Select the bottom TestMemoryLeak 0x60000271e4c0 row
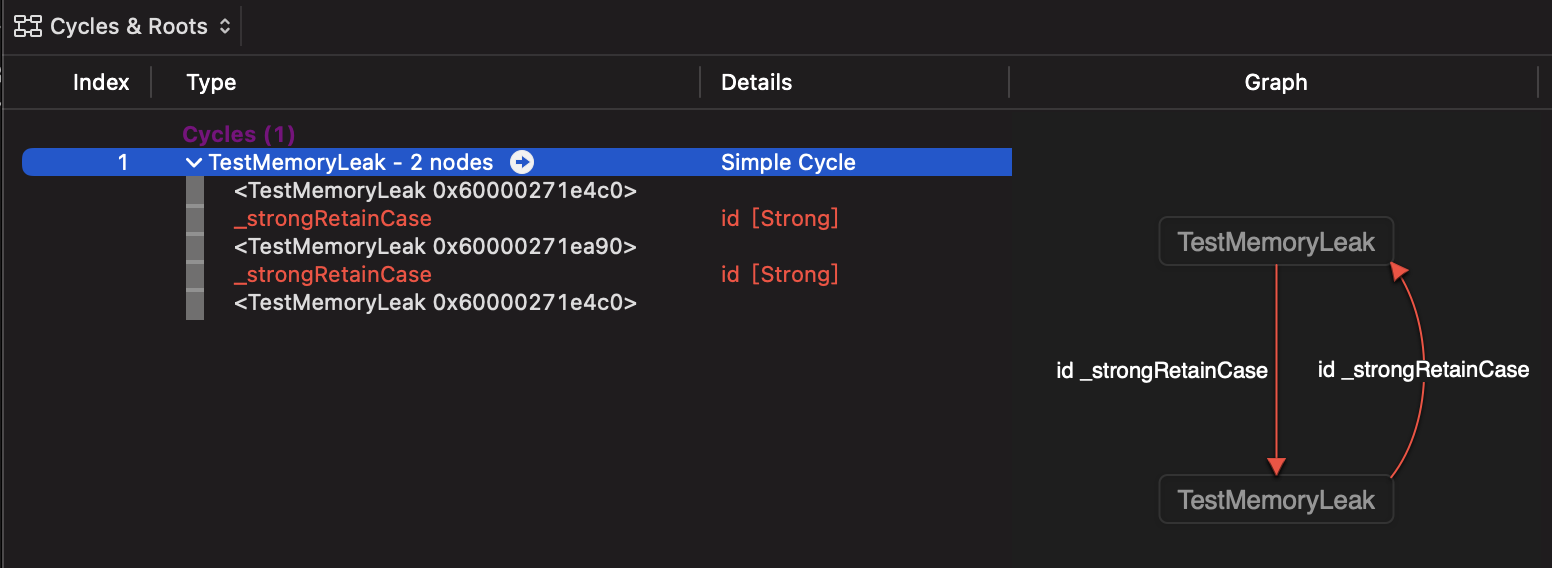Image resolution: width=1552 pixels, height=568 pixels. click(434, 302)
